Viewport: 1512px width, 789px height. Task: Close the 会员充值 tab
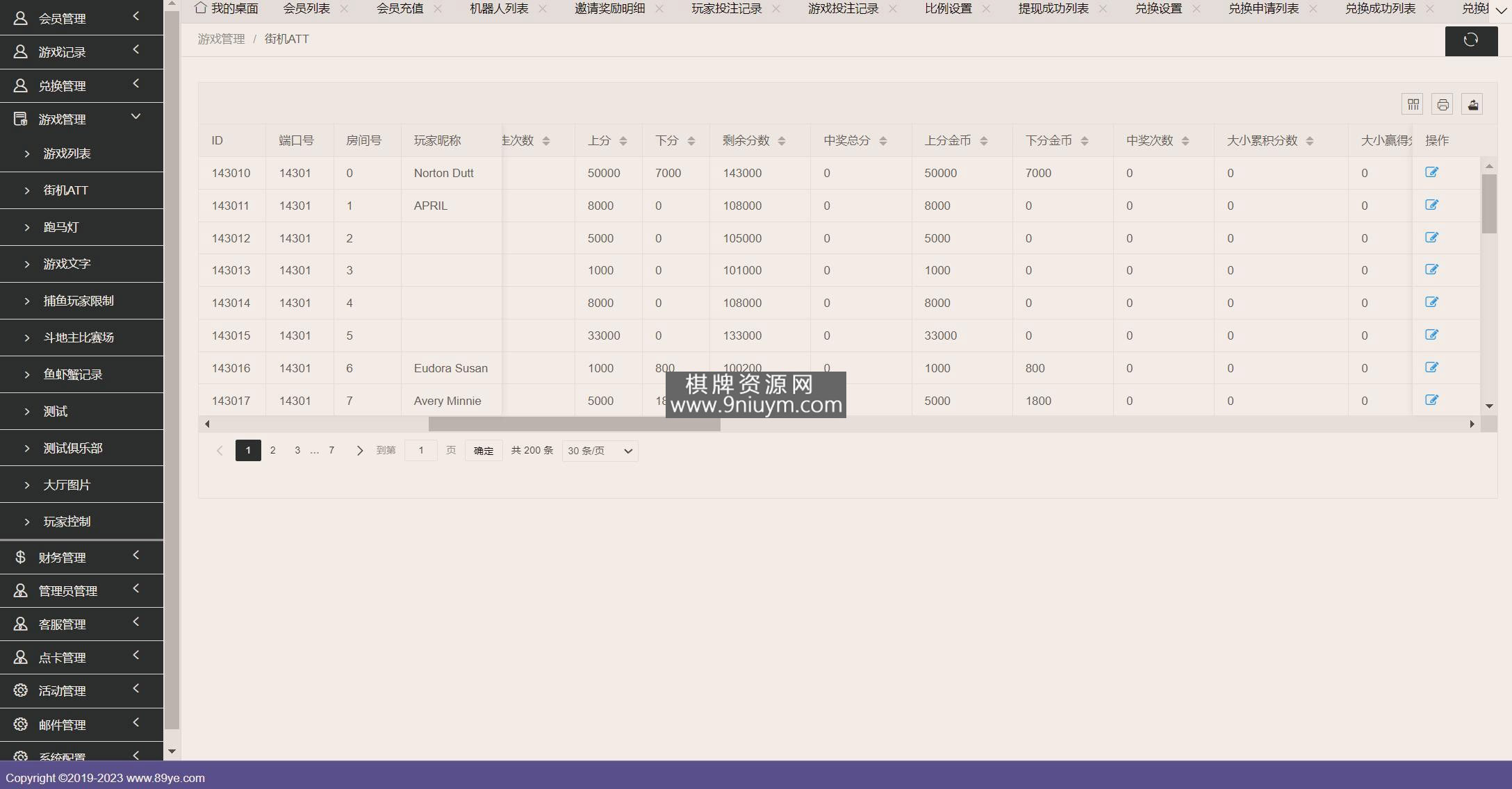437,9
